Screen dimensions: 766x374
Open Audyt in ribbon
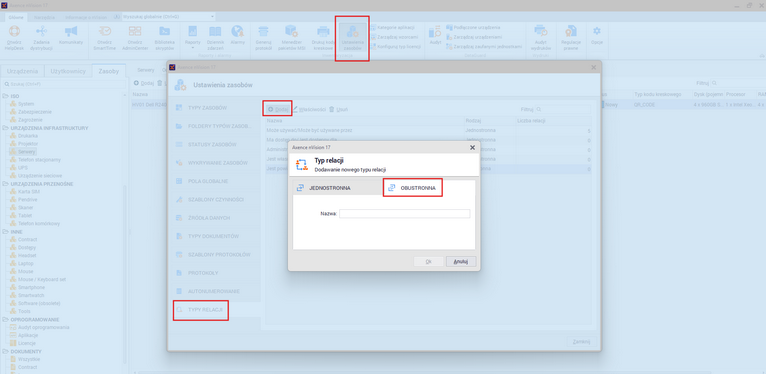pyautogui.click(x=435, y=35)
